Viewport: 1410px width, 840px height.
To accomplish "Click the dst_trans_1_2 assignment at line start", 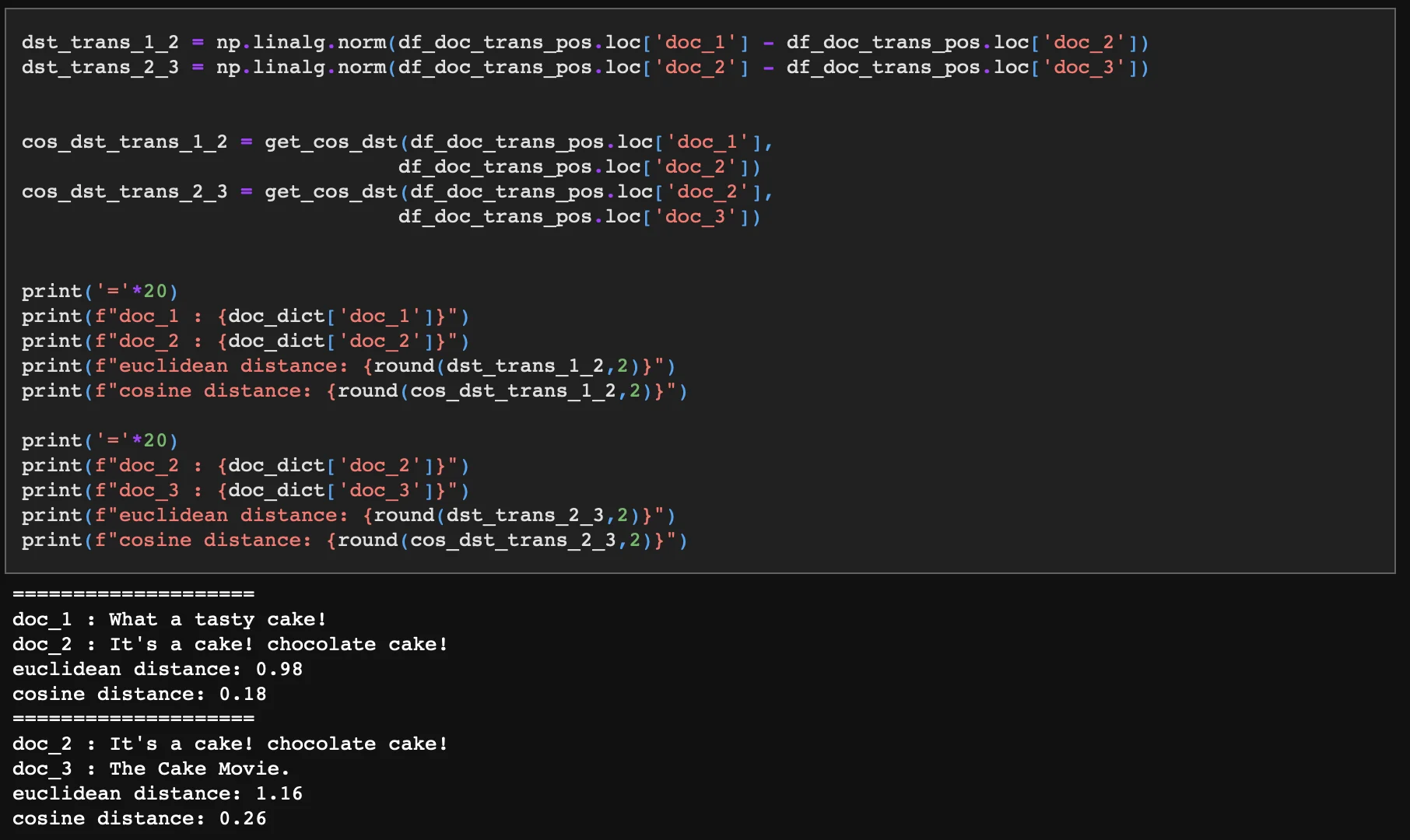I will tap(100, 43).
